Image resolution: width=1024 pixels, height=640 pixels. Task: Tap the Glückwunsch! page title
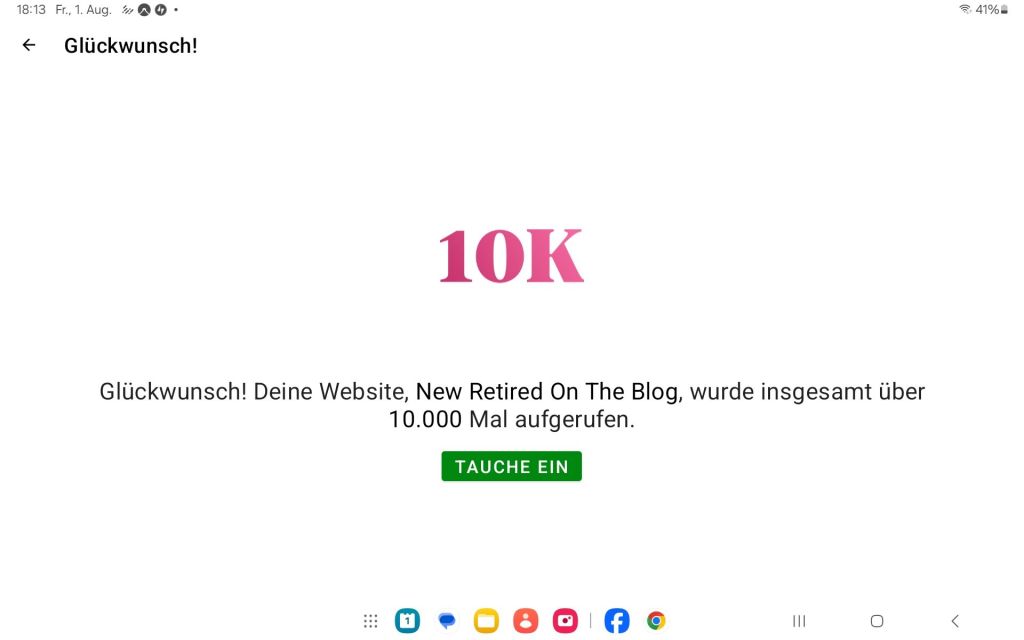131,46
